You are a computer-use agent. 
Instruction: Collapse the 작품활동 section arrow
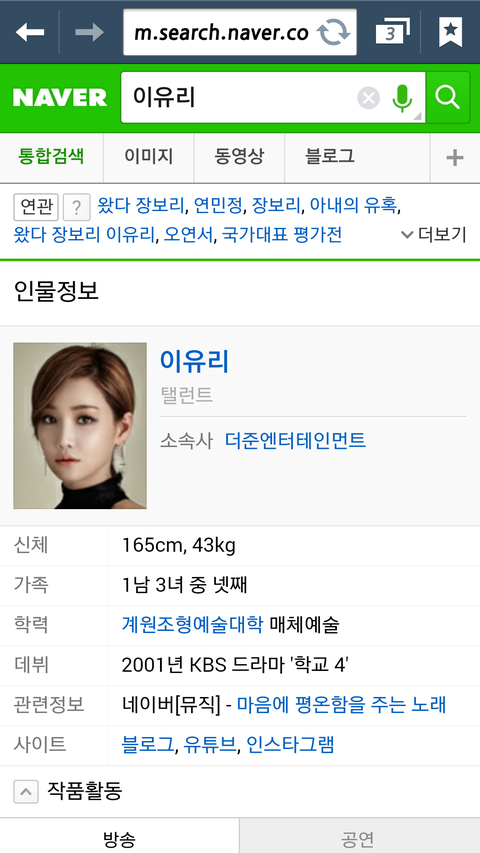(26, 791)
